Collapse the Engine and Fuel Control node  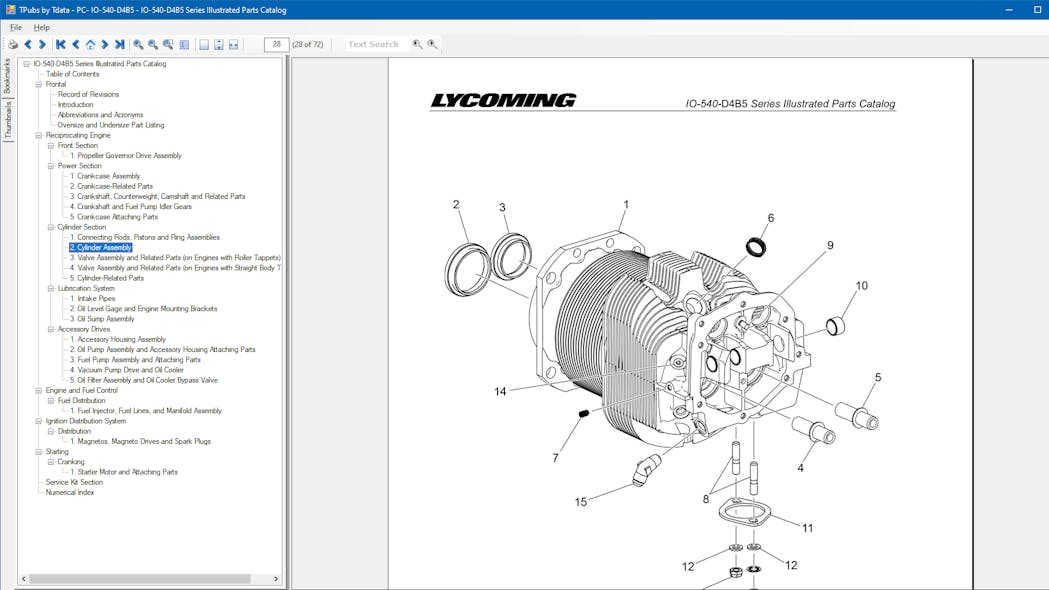coord(38,390)
